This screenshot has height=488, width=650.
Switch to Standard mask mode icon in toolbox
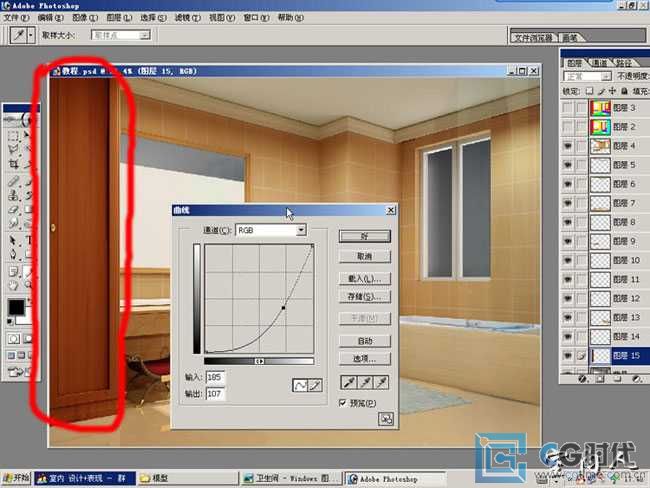pos(13,339)
